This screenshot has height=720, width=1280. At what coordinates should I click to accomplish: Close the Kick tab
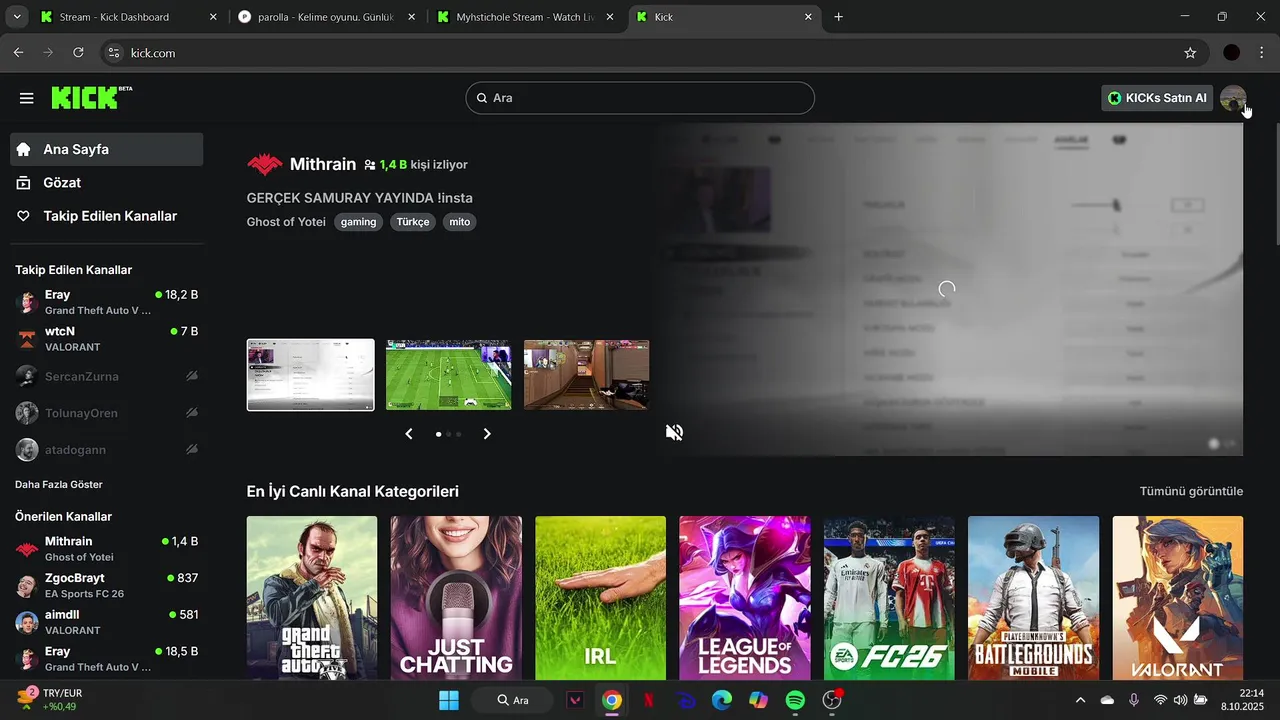point(808,17)
